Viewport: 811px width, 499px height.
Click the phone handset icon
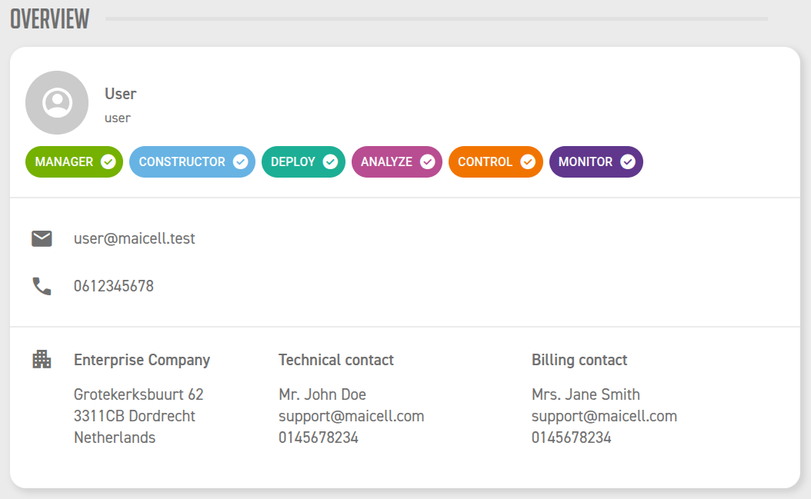click(42, 286)
